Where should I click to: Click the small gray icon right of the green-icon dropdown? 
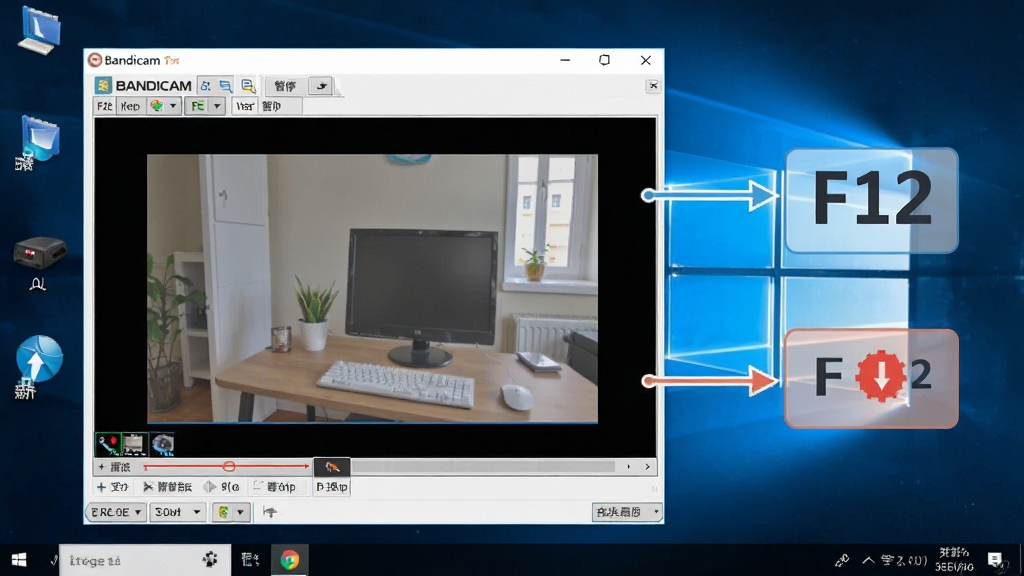click(x=270, y=512)
